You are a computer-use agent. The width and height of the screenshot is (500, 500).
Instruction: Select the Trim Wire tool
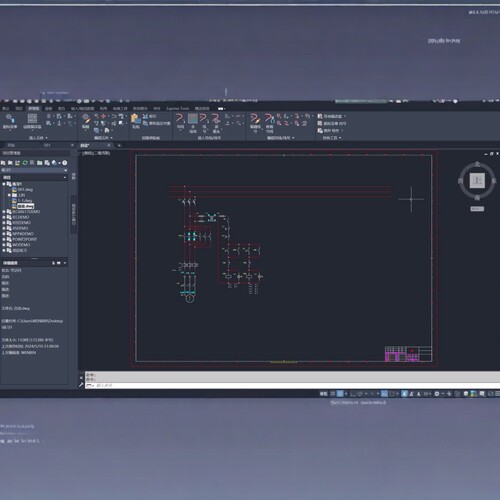269,123
